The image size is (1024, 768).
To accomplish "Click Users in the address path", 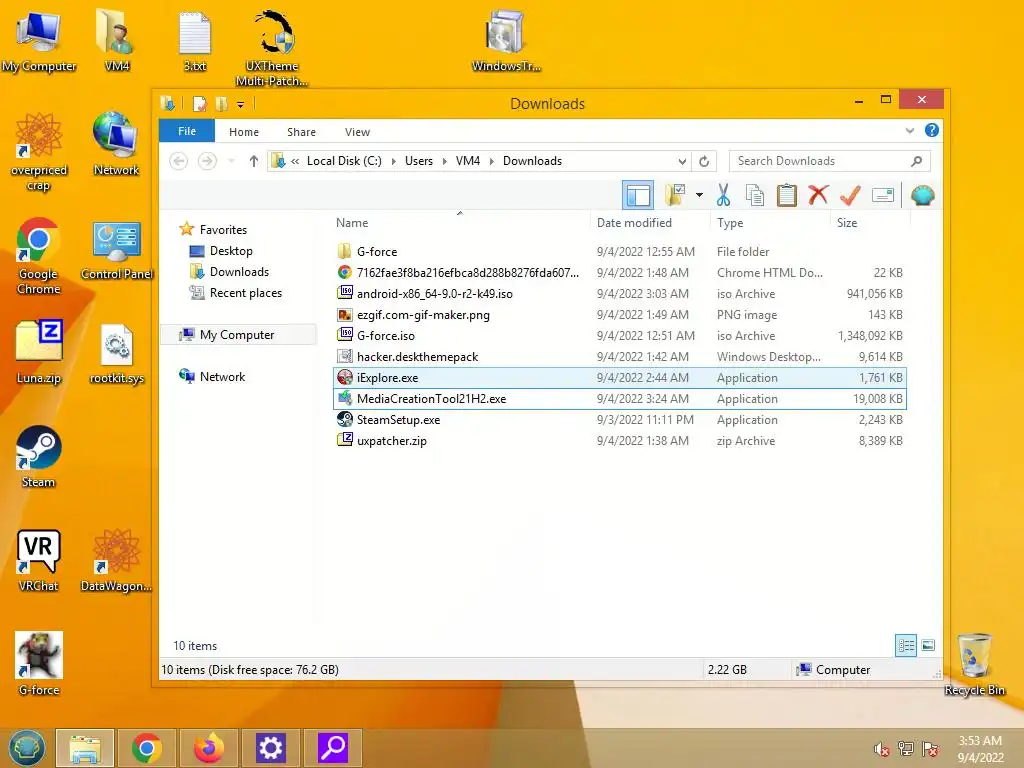I will click(419, 161).
